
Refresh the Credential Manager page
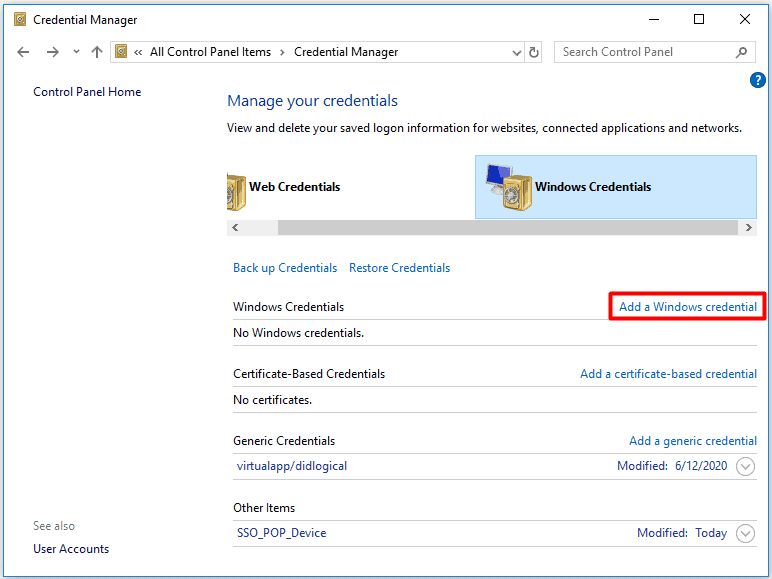pos(534,52)
